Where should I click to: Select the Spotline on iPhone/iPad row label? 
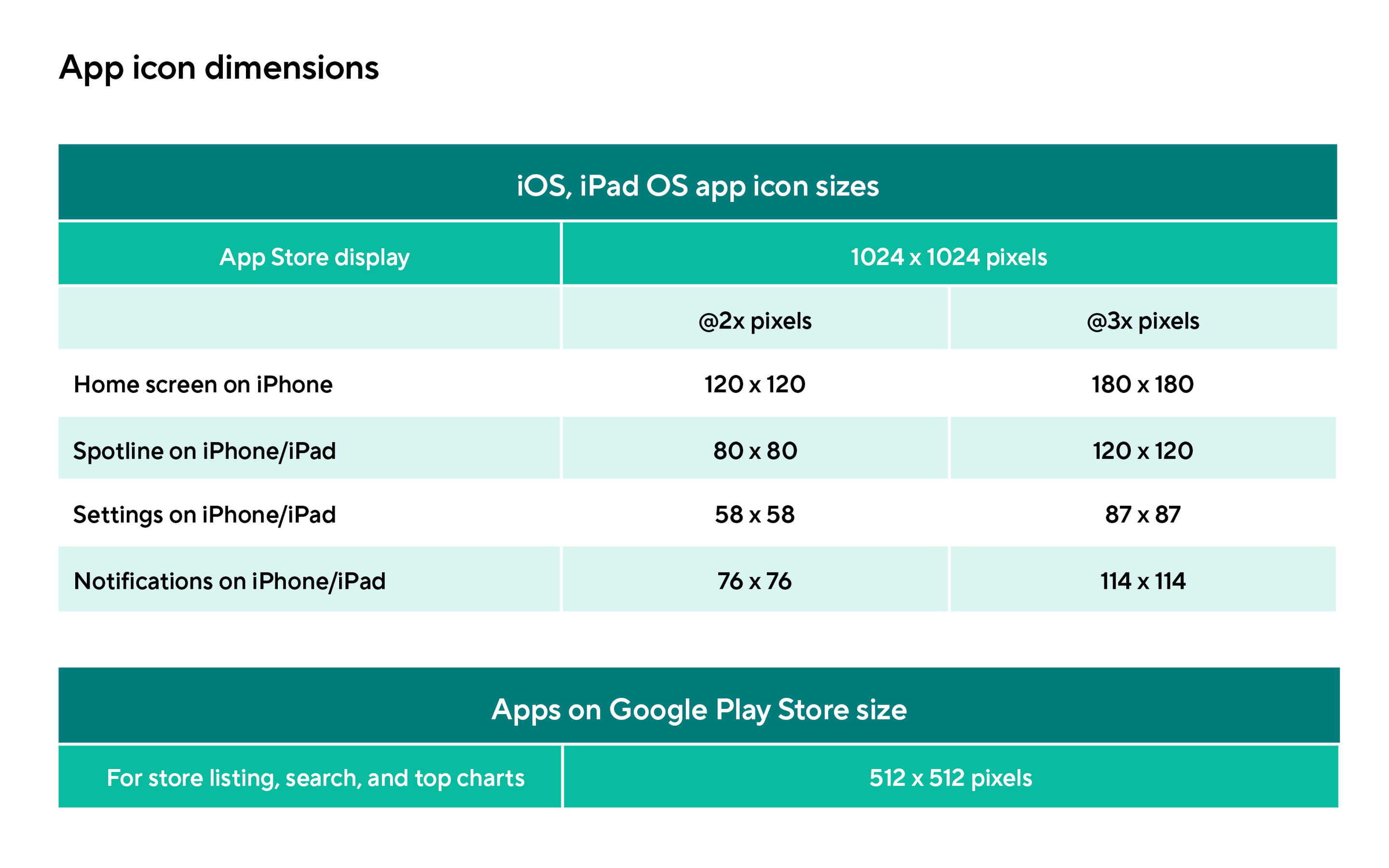pos(204,451)
